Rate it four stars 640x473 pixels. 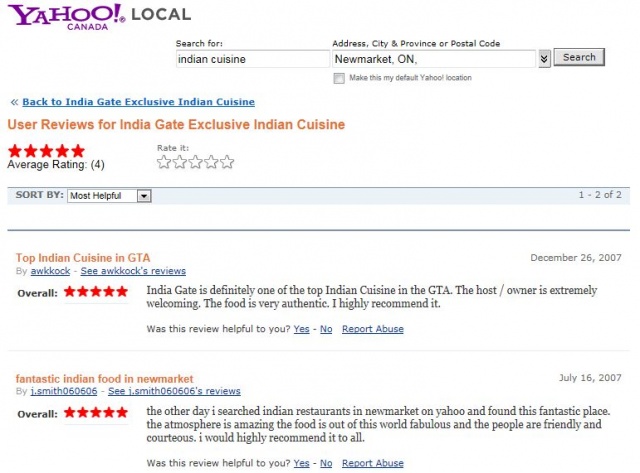[x=211, y=162]
